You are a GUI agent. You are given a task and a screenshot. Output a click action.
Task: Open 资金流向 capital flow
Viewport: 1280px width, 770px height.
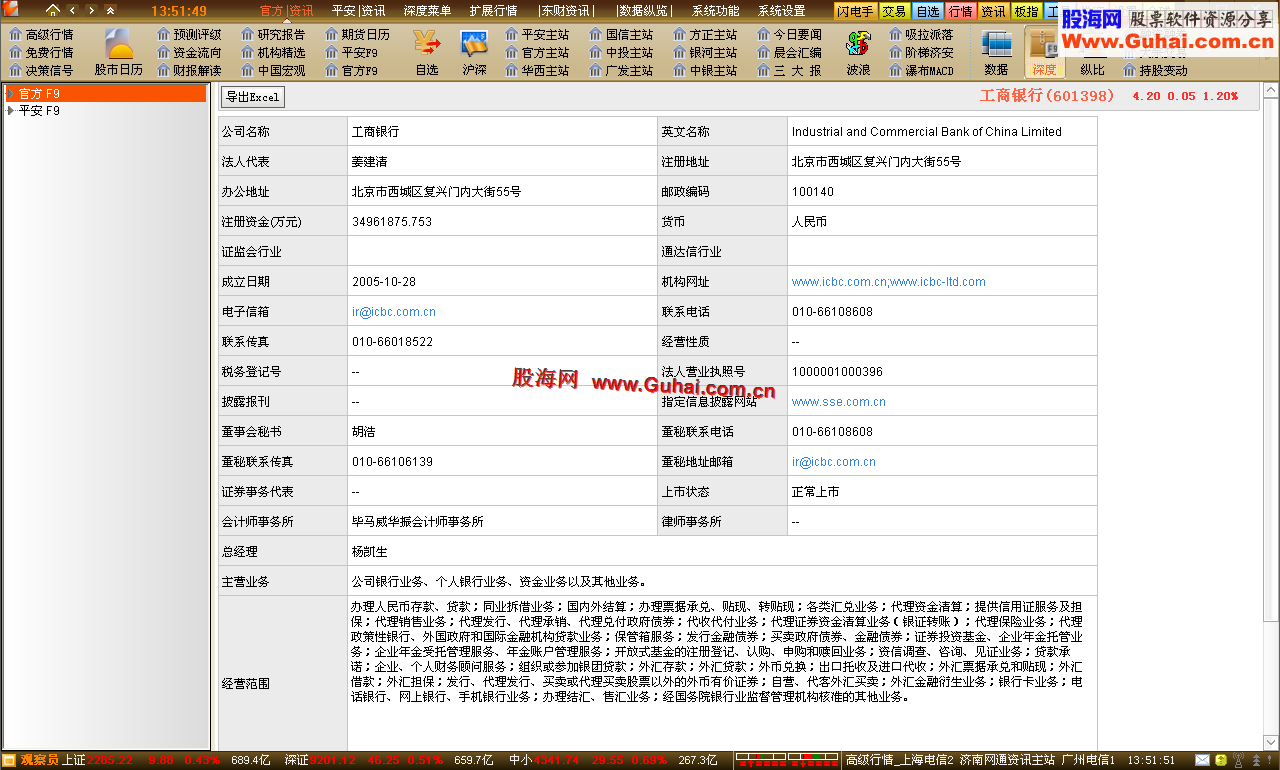click(x=189, y=52)
